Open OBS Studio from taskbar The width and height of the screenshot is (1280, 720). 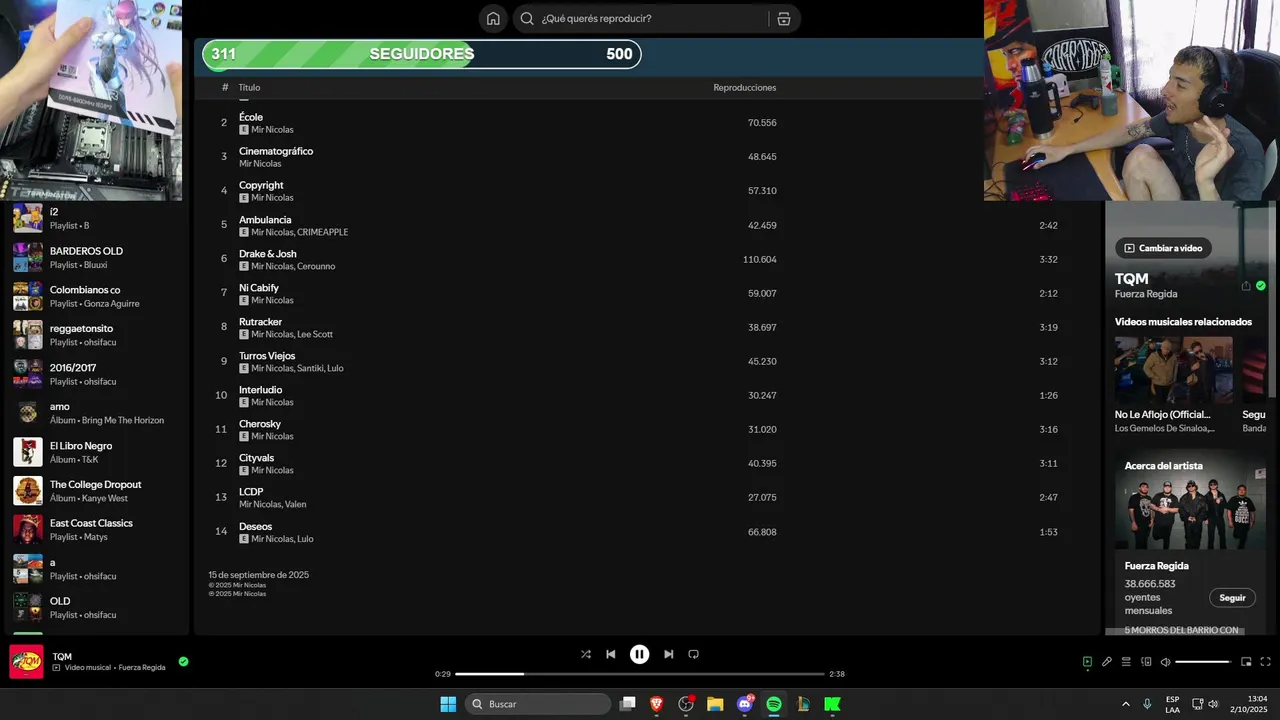(686, 704)
